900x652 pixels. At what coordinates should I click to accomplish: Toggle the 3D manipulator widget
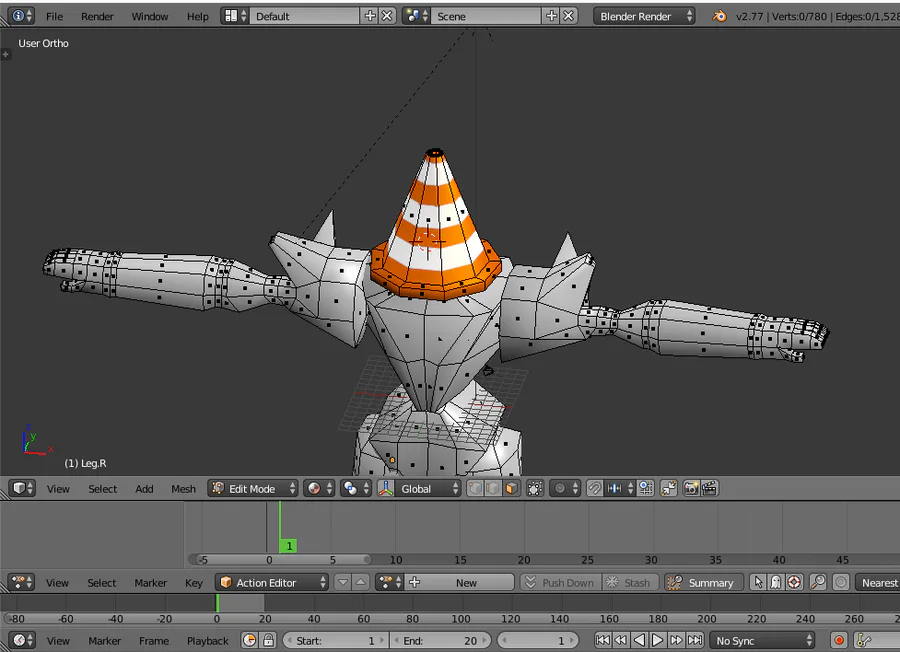pos(386,488)
